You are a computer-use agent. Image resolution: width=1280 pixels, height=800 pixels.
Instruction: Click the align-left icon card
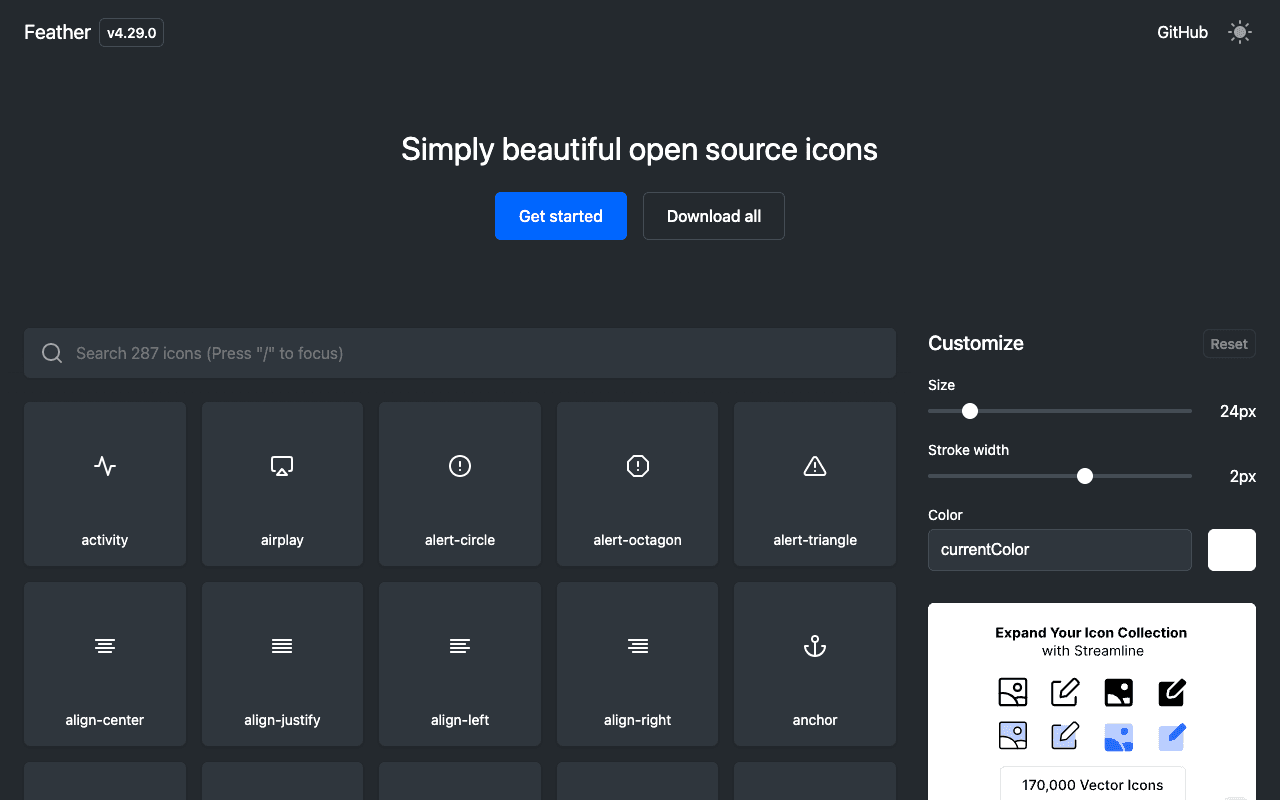tap(459, 664)
